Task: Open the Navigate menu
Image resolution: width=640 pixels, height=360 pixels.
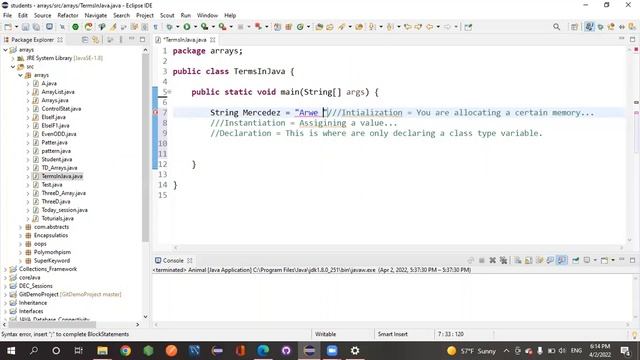Action: (96, 15)
